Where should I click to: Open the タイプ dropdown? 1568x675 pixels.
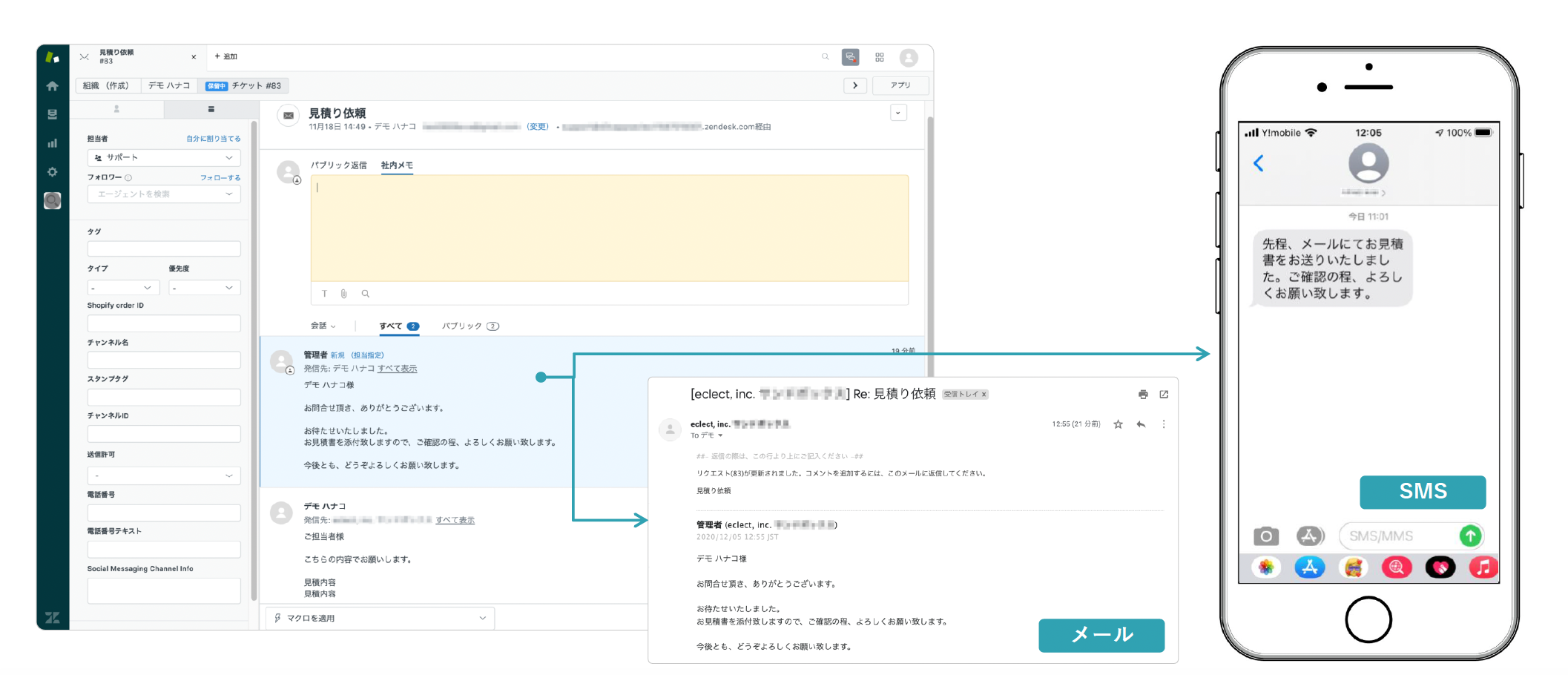click(123, 288)
